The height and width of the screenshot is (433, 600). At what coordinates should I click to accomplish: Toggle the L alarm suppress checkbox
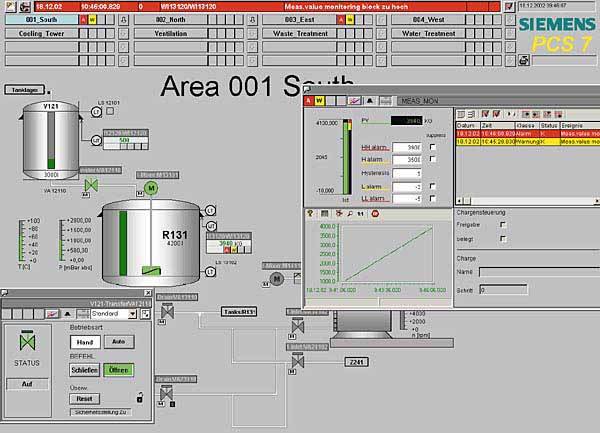pos(432,185)
